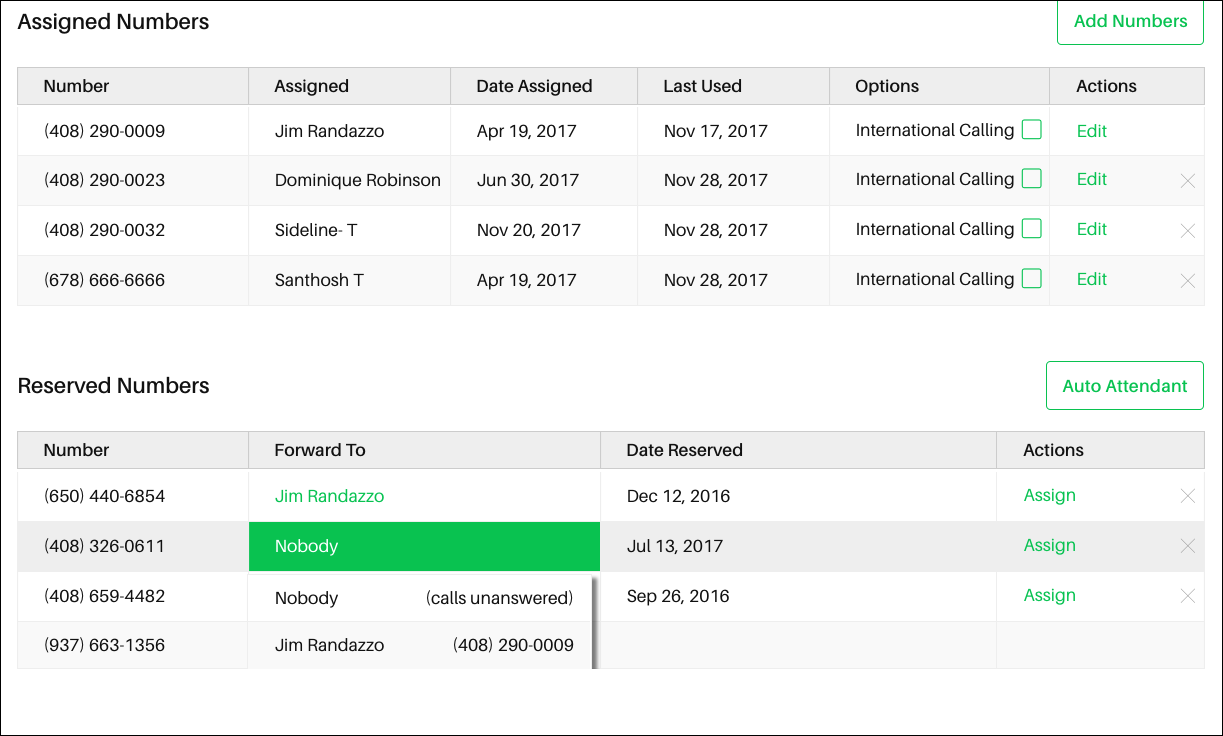Open Forward To selector for (650) 440-6854
This screenshot has height=736, width=1223.
coord(329,496)
